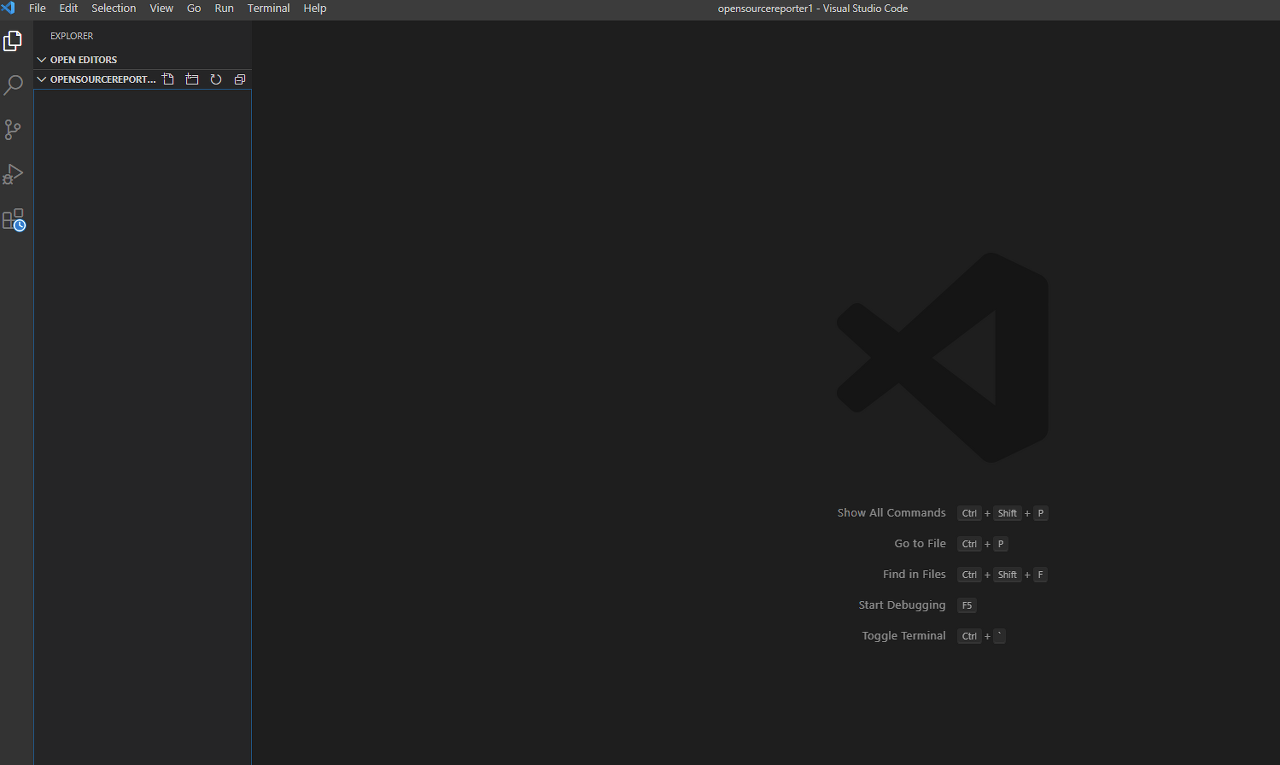
Task: Open the Help menu
Action: [315, 8]
